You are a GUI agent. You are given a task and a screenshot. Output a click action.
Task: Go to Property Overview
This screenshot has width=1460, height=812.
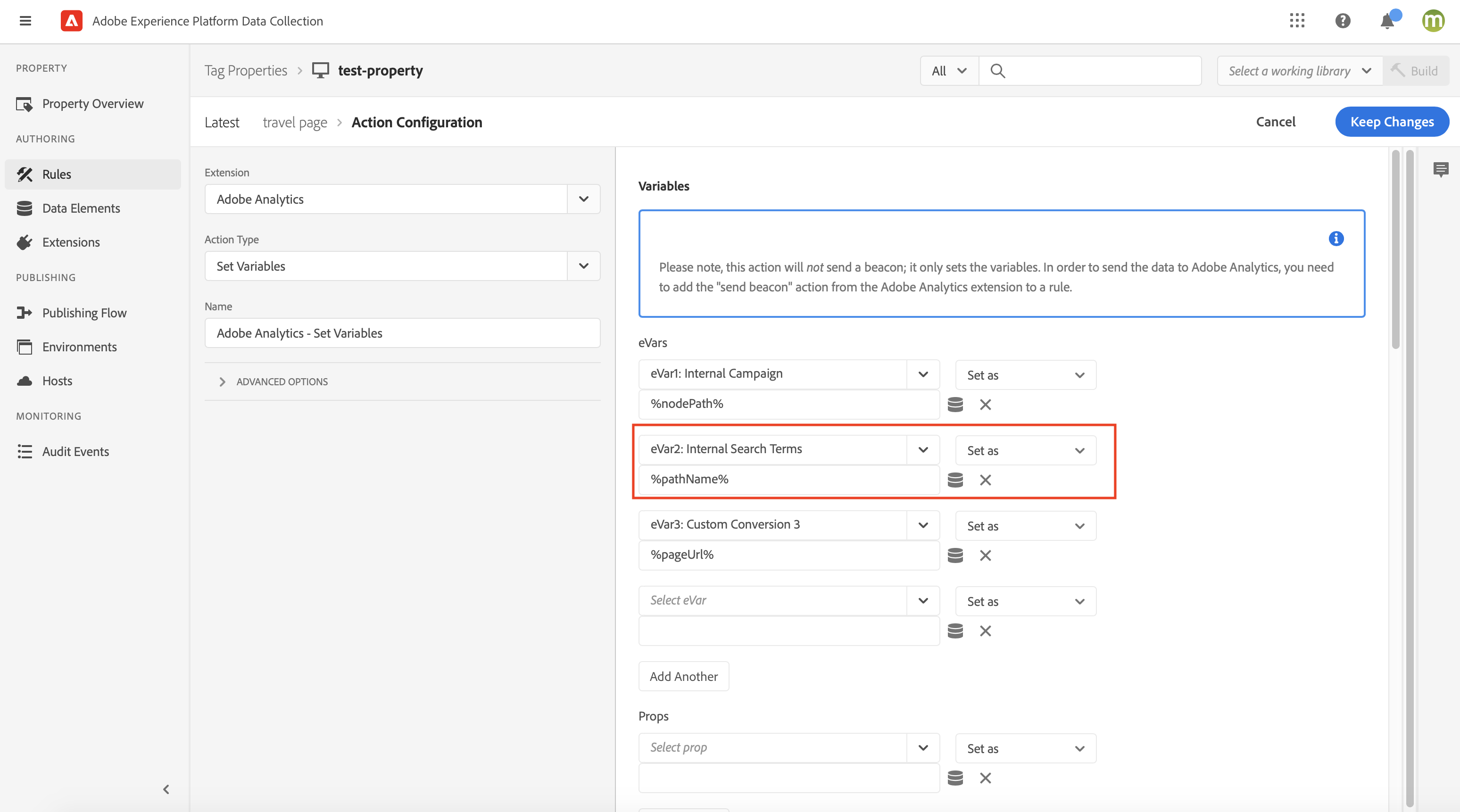tap(93, 104)
